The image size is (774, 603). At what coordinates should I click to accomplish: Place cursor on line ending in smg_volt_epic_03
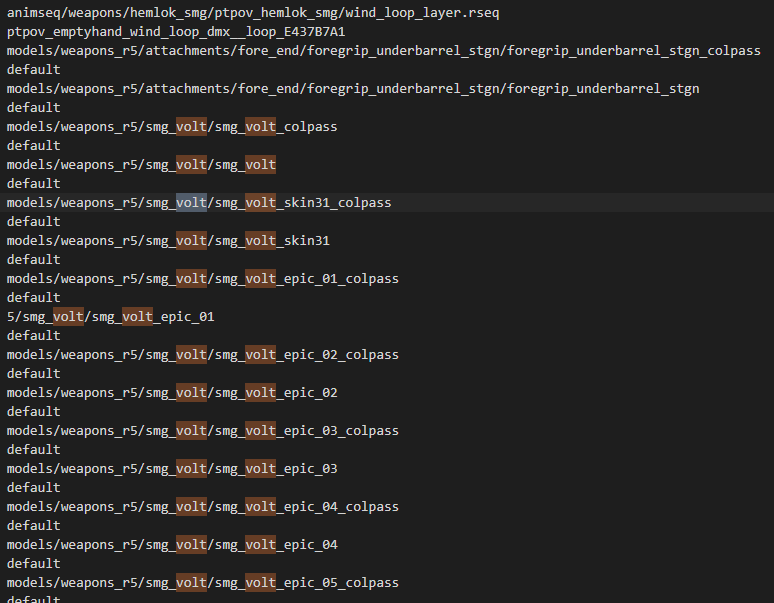(172, 469)
